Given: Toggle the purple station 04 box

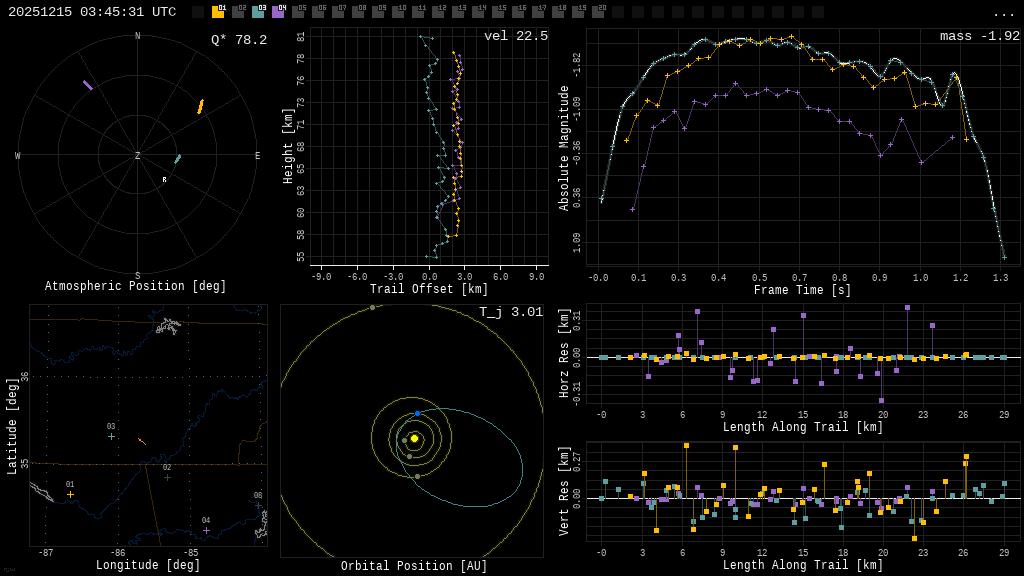Looking at the screenshot, I should point(278,12).
